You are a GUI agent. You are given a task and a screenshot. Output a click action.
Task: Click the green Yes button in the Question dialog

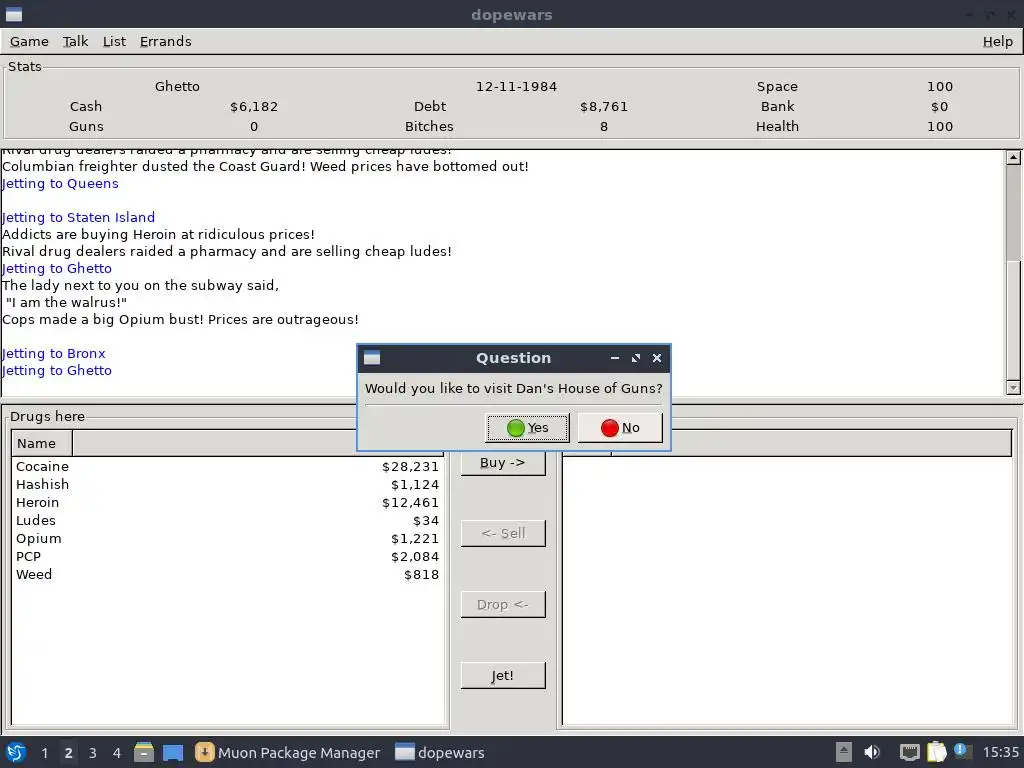pos(527,428)
